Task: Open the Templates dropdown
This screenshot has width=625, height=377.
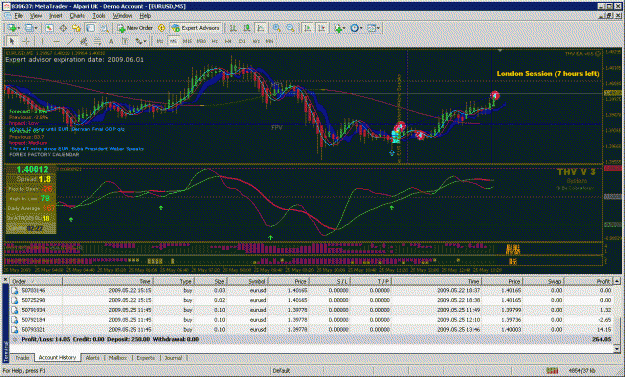Action: [373, 28]
